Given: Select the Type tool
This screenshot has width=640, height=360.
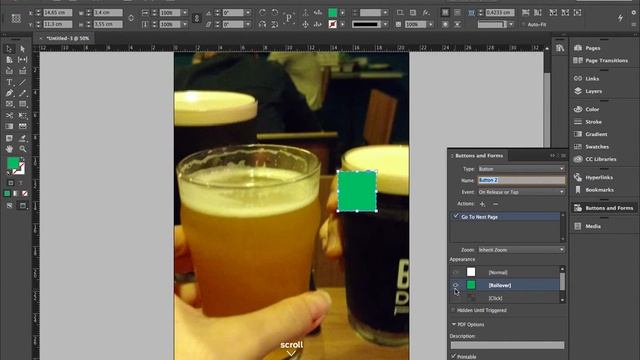Looking at the screenshot, I should tap(9, 82).
